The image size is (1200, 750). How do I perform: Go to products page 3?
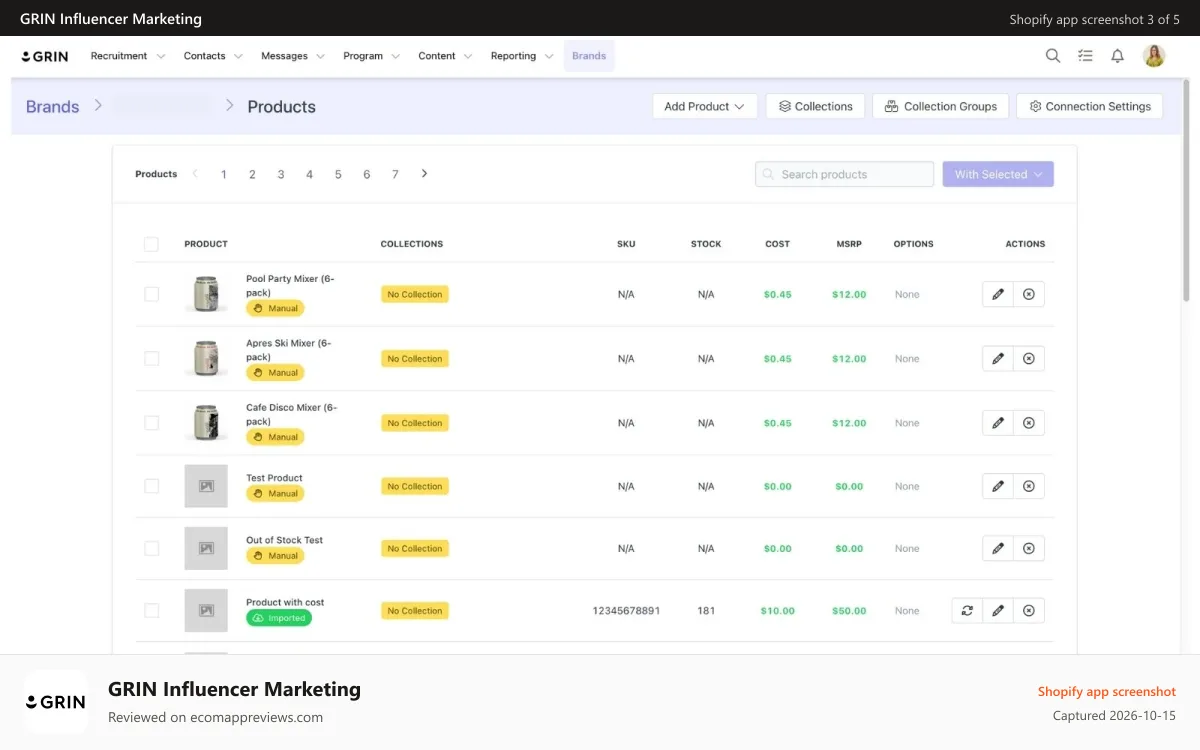click(281, 174)
